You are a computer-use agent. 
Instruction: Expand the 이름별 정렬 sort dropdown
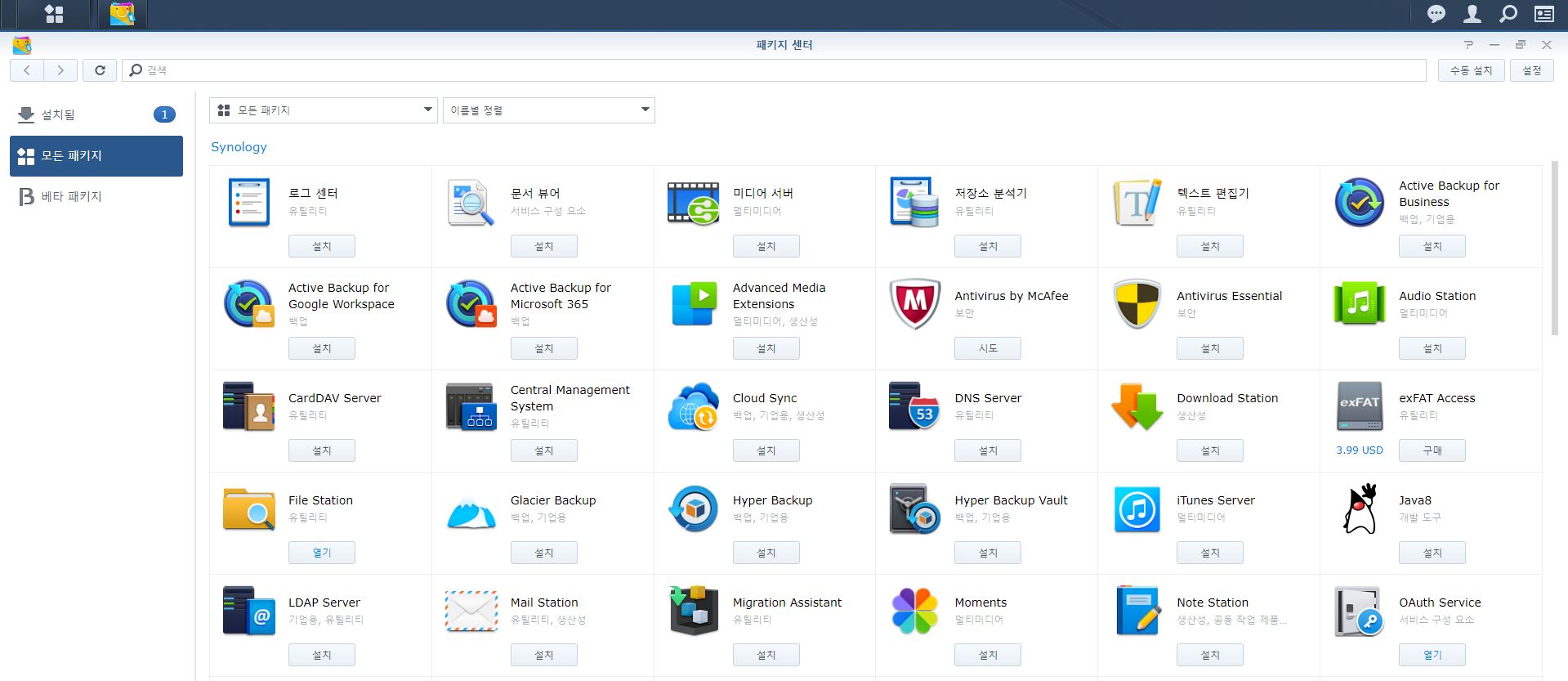point(549,110)
